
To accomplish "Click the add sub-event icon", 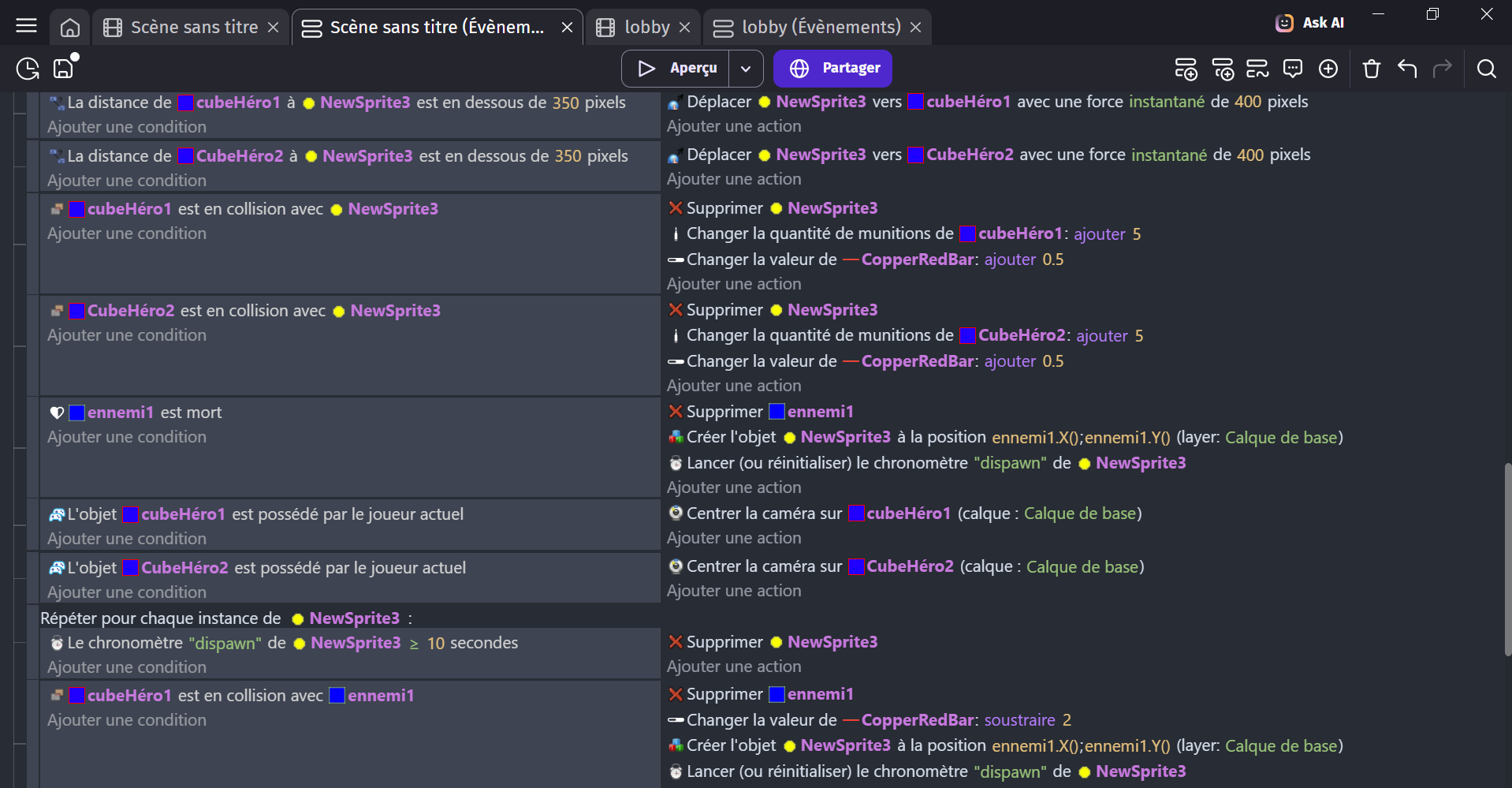I will coord(1223,69).
